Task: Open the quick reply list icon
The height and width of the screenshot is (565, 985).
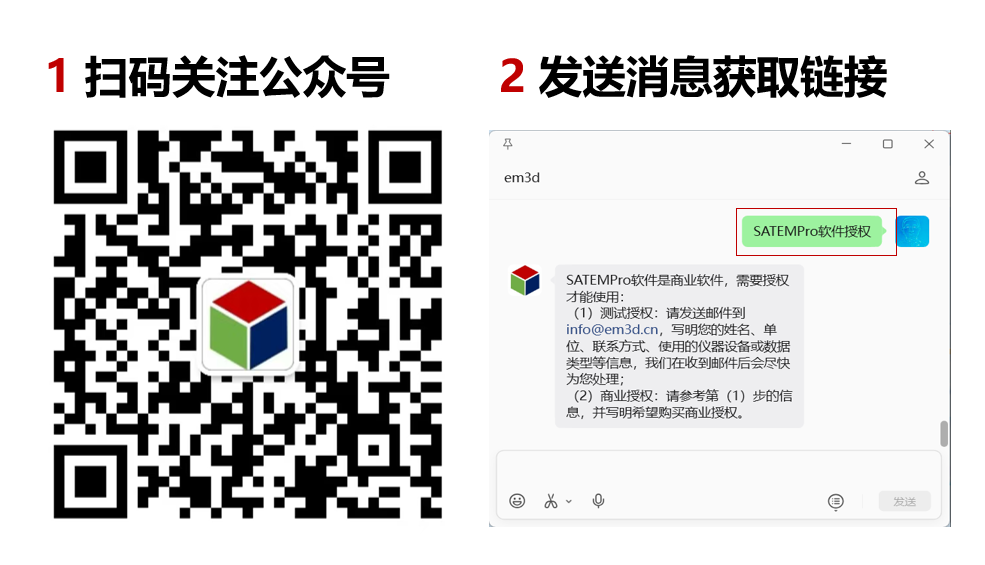Action: (835, 501)
